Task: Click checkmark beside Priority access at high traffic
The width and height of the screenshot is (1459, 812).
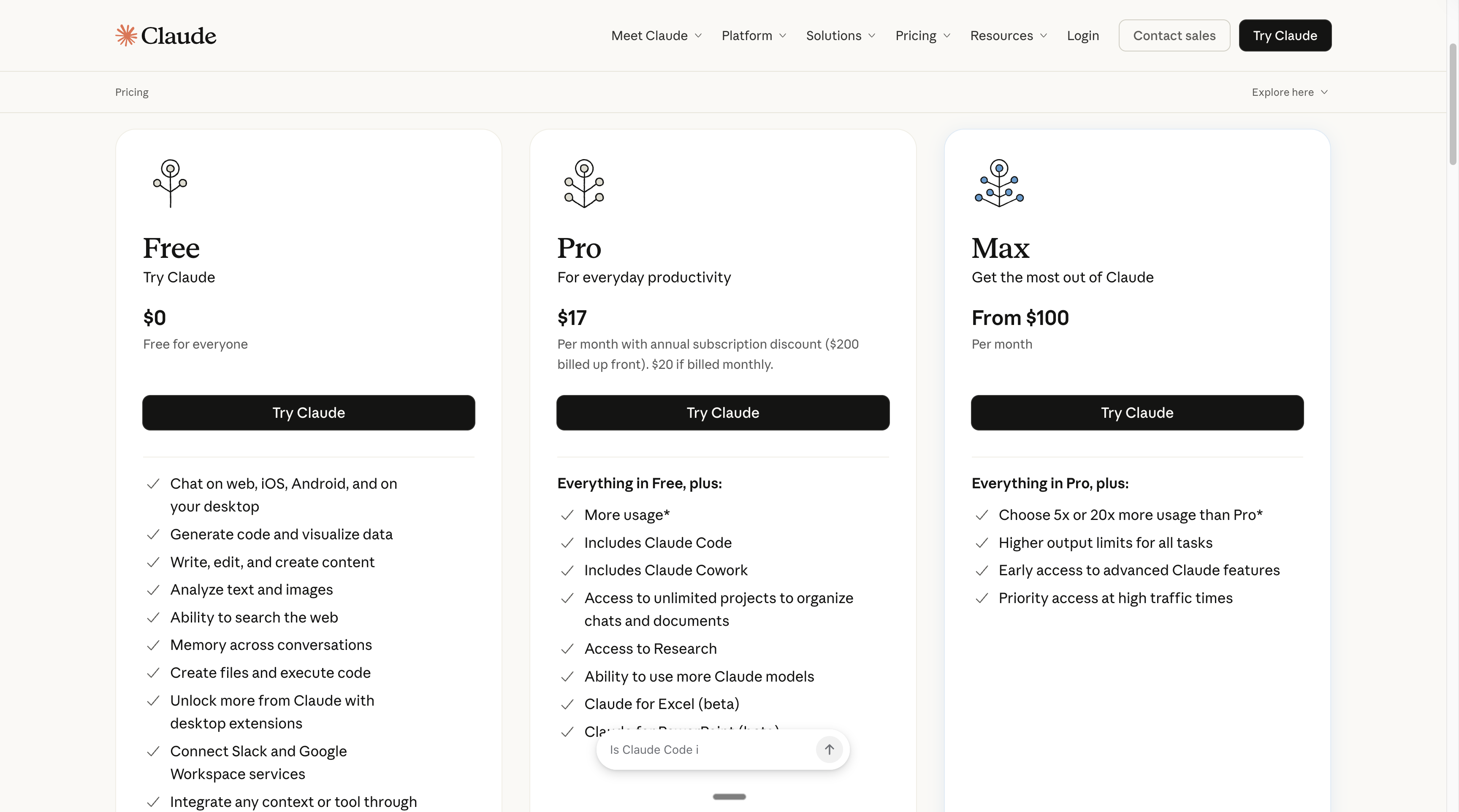Action: pos(982,598)
